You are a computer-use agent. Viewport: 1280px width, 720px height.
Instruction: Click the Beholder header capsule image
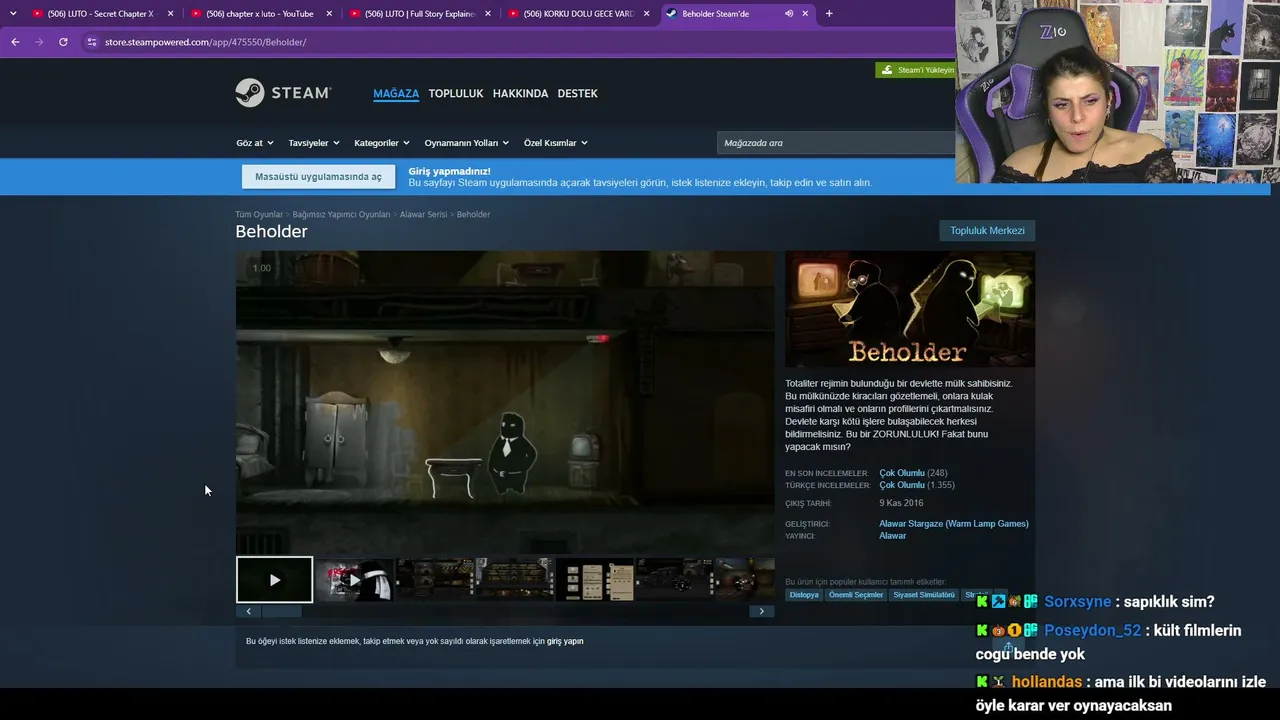coord(910,309)
